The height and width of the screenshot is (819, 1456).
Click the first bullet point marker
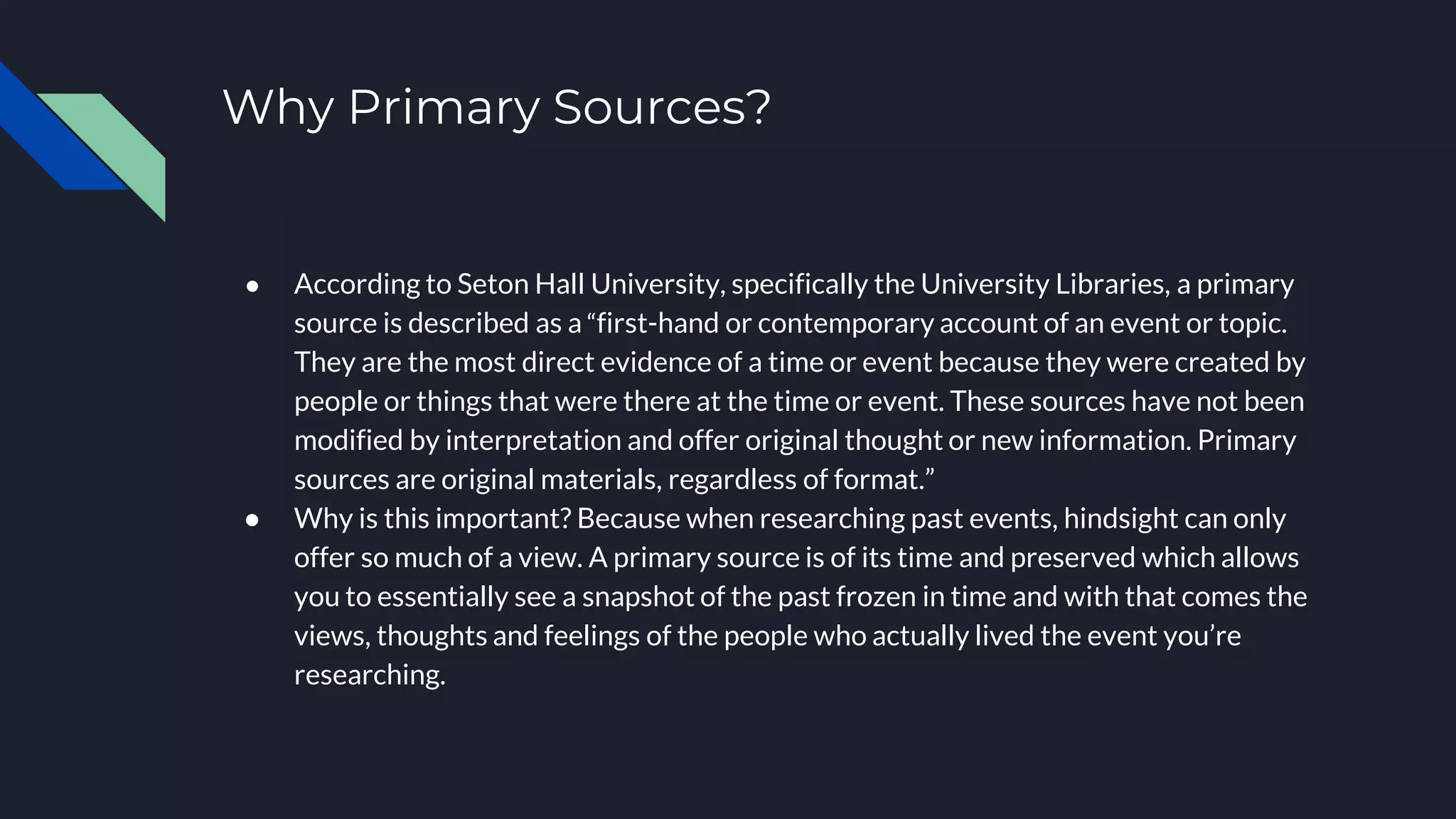[252, 286]
